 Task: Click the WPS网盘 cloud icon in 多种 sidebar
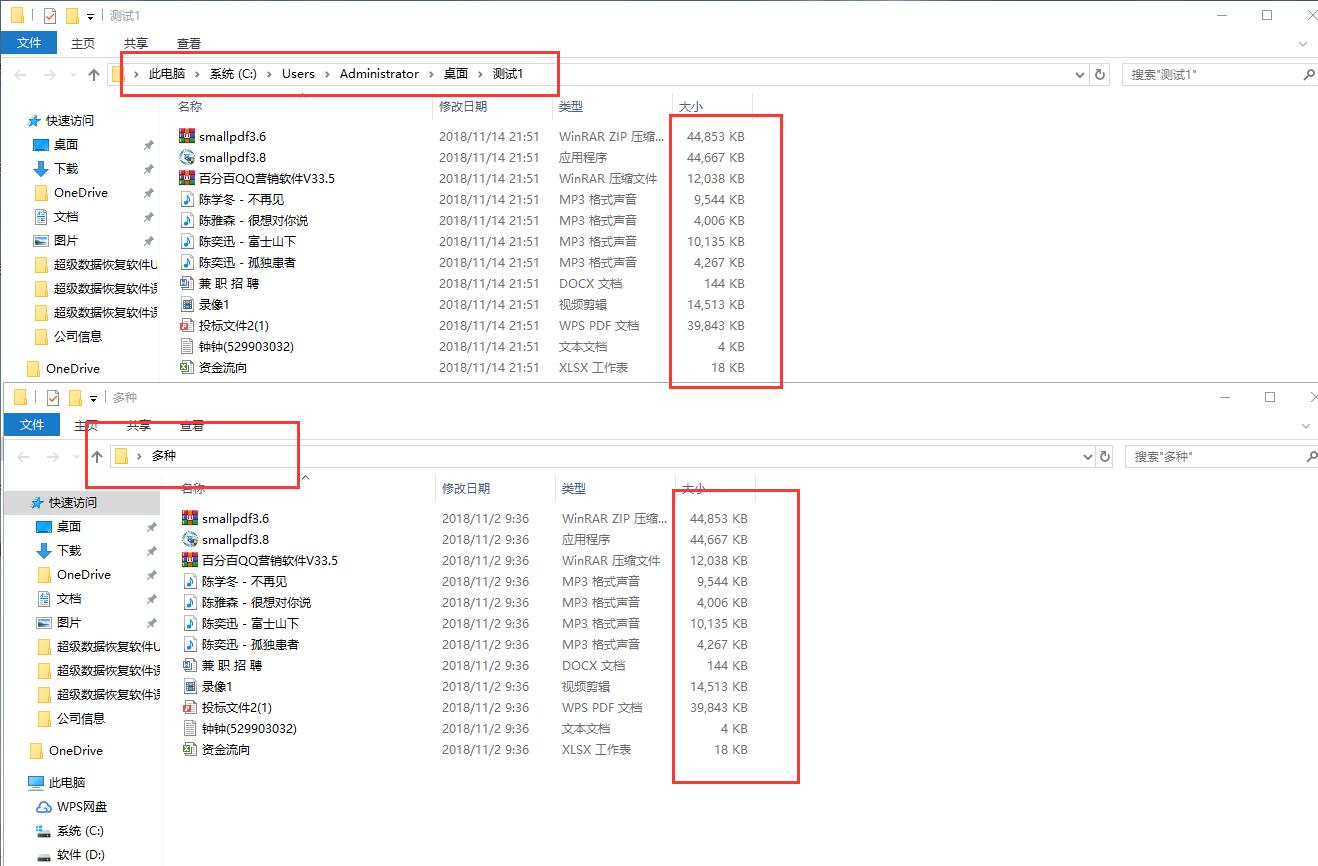pyautogui.click(x=43, y=806)
